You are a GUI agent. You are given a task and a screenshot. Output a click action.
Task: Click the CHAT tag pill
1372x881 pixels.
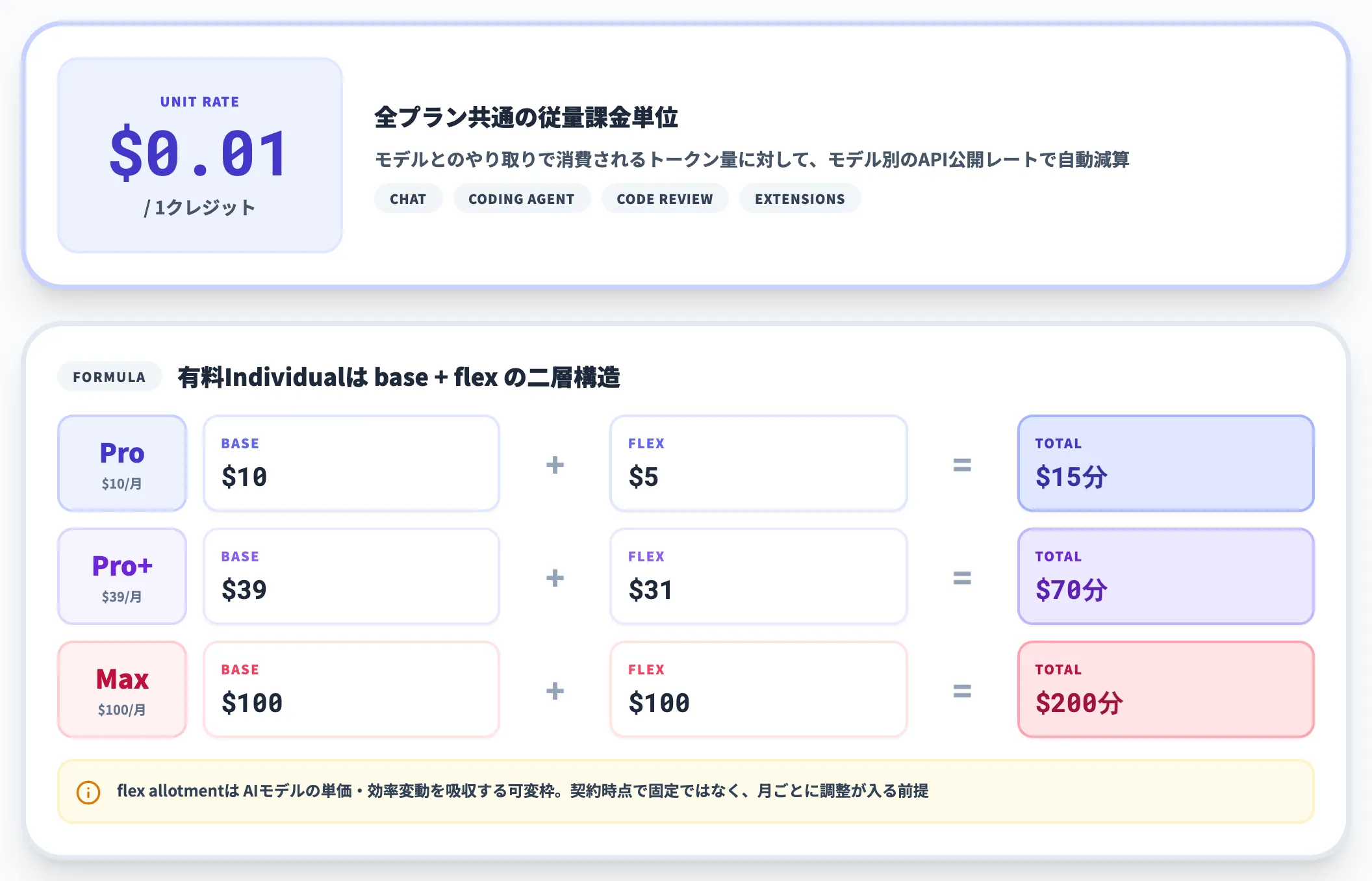[x=408, y=199]
